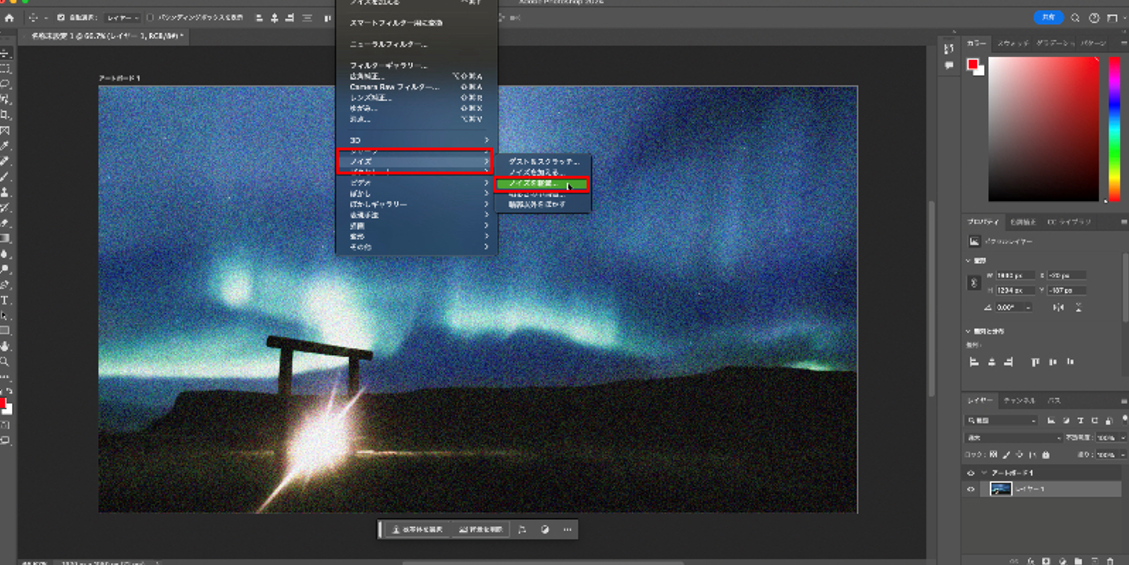The width and height of the screenshot is (1129, 565).
Task: Hide the レイヤー 1 layer via eye icon
Action: 971,489
